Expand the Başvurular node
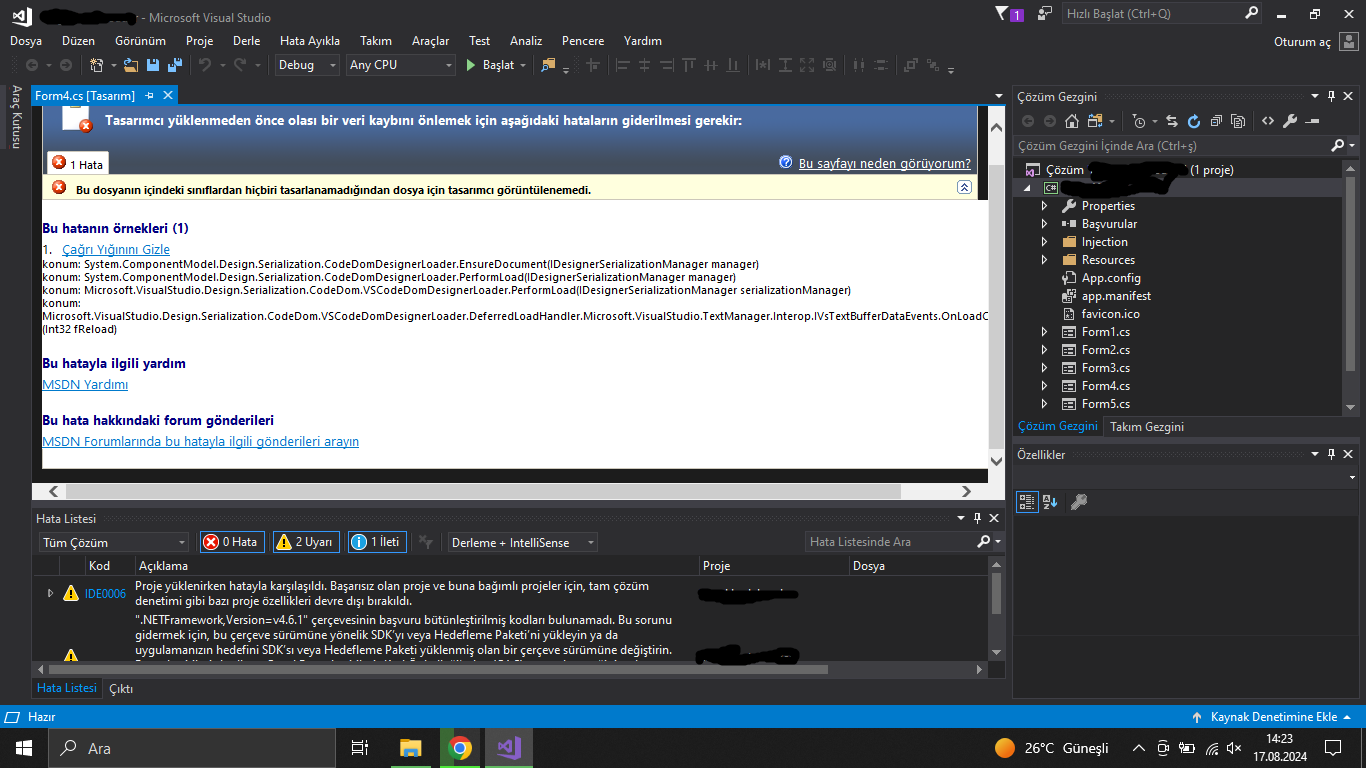 point(1045,224)
